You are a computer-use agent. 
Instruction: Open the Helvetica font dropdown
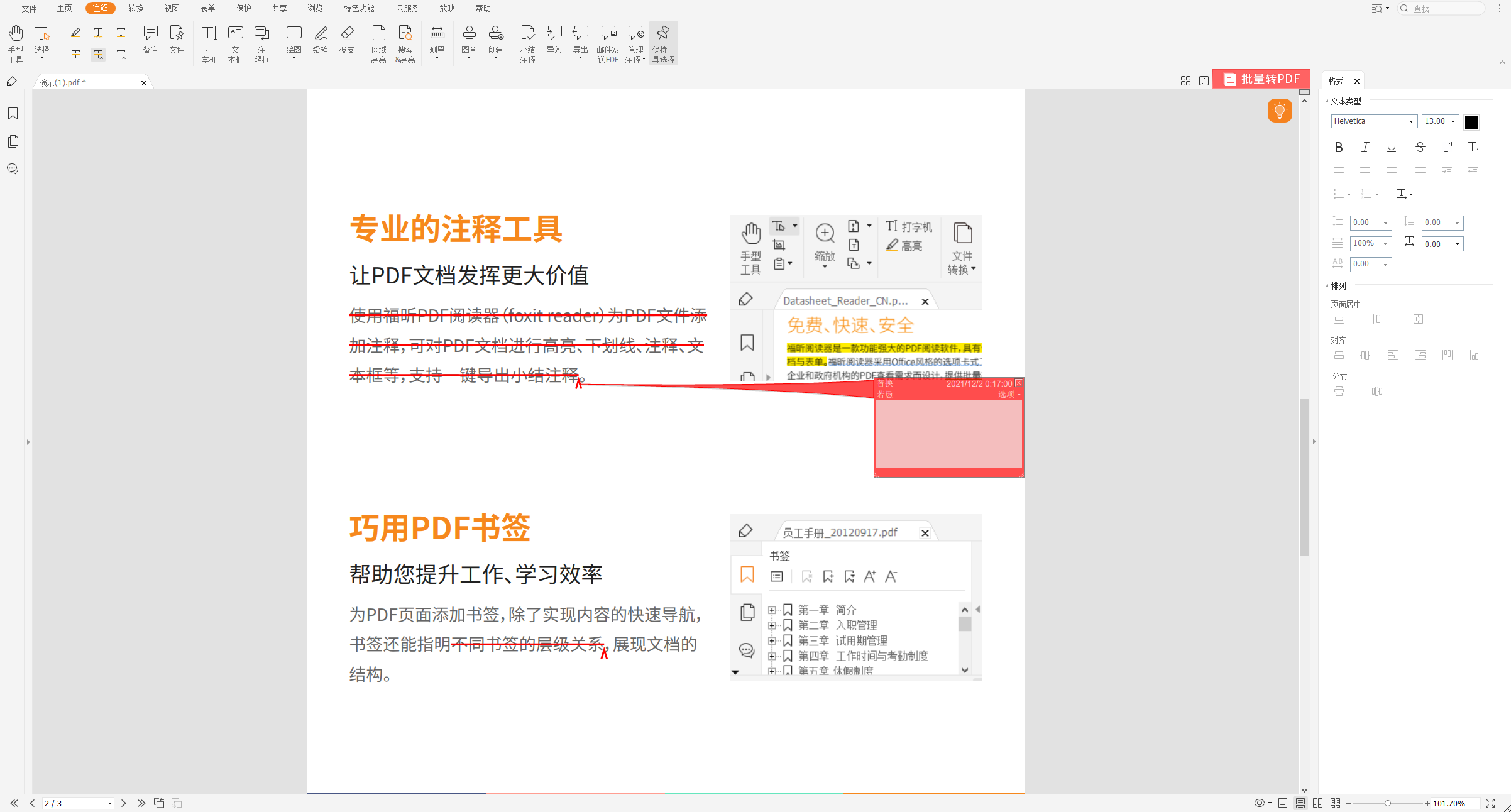pos(1374,121)
